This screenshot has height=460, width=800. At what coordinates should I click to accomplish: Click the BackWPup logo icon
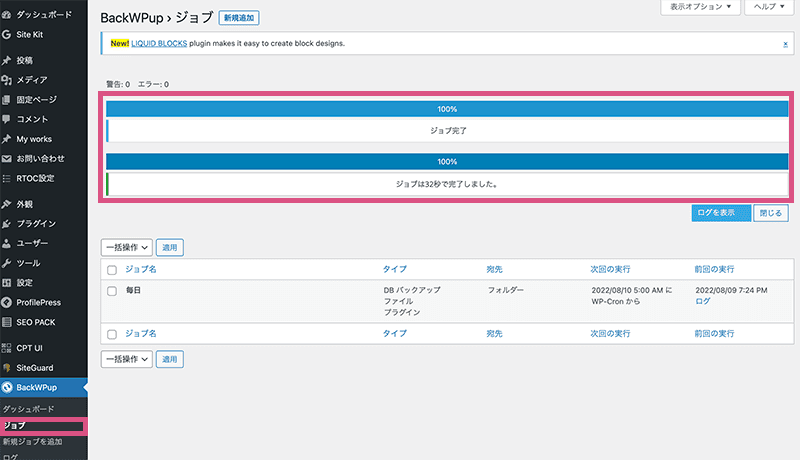click(6, 388)
